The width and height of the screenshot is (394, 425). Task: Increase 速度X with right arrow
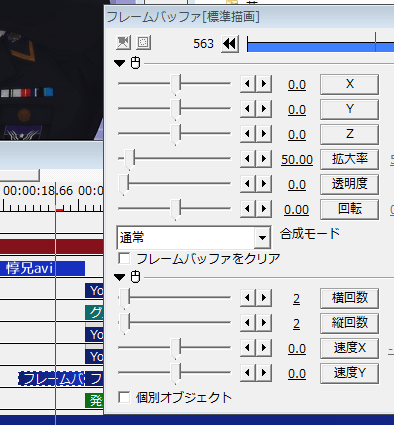coord(264,348)
